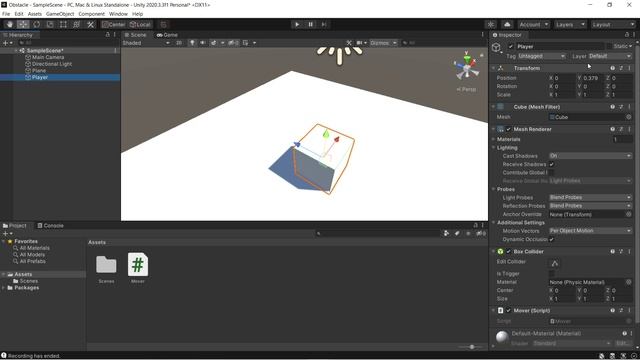Open the Account dropdown

click(533, 24)
